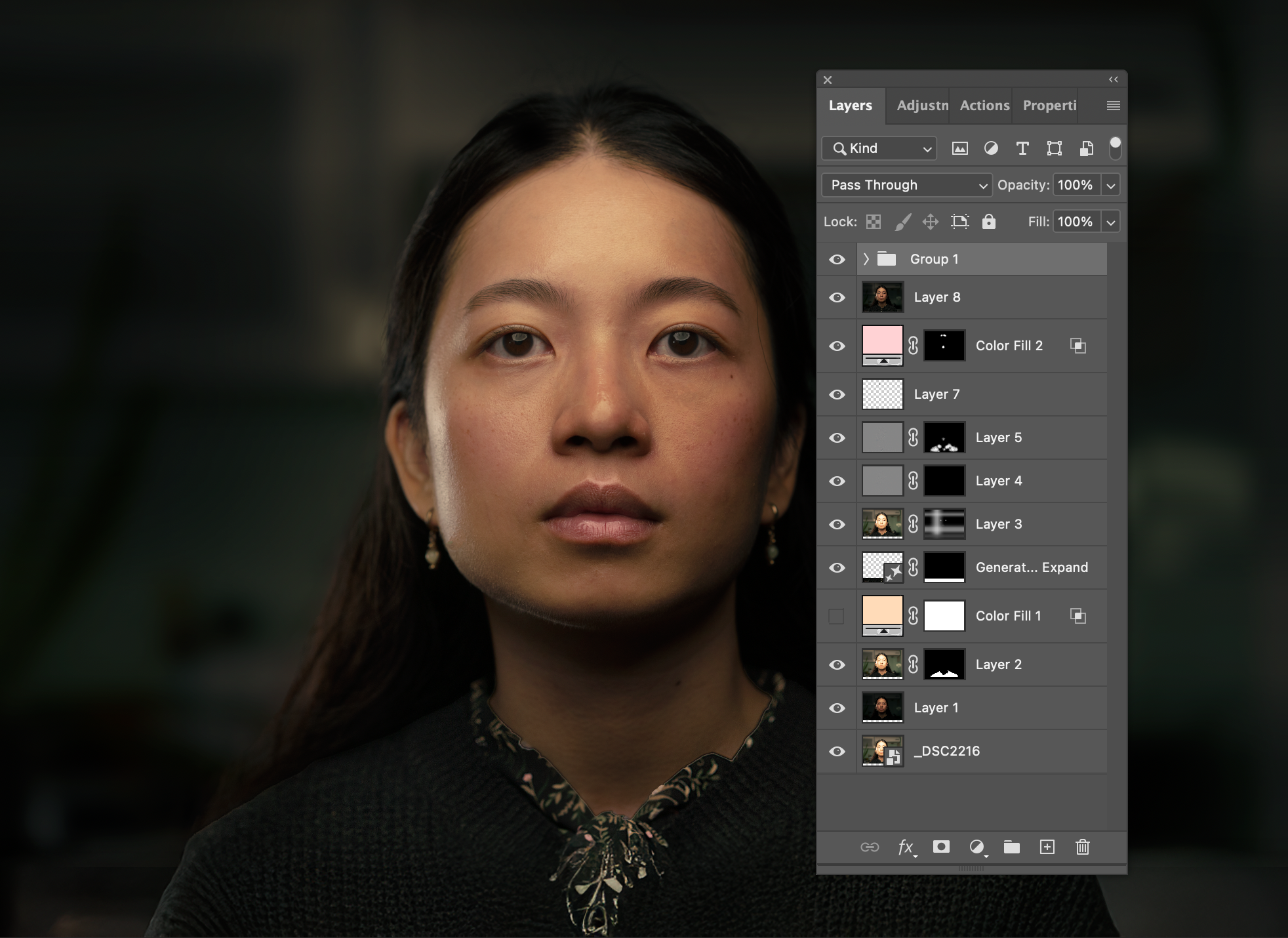Filter for adjustment layers icon
Image resolution: width=1288 pixels, height=938 pixels.
(991, 148)
